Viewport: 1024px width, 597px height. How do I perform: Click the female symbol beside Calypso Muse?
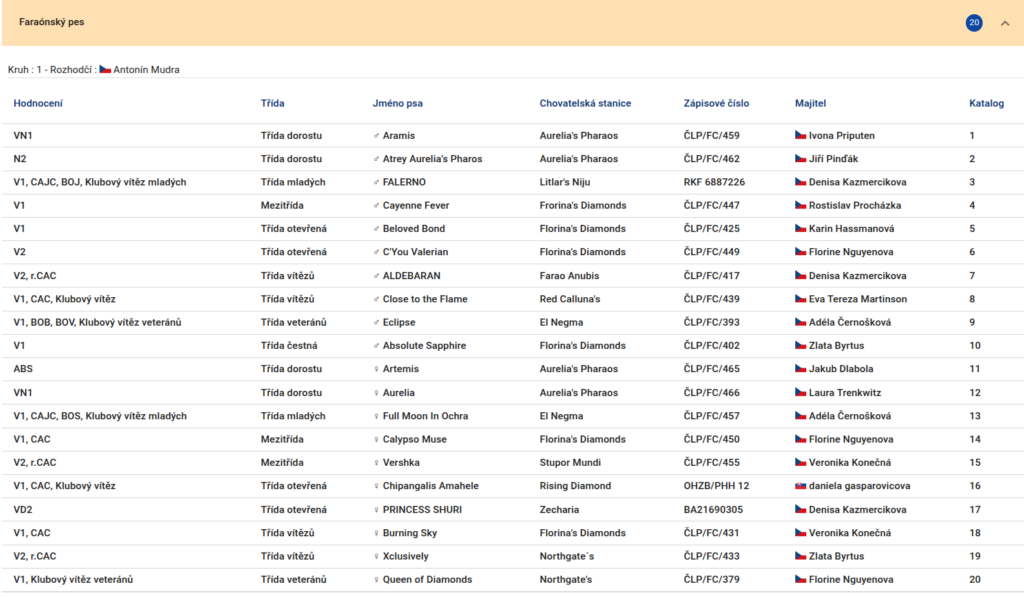pos(376,440)
